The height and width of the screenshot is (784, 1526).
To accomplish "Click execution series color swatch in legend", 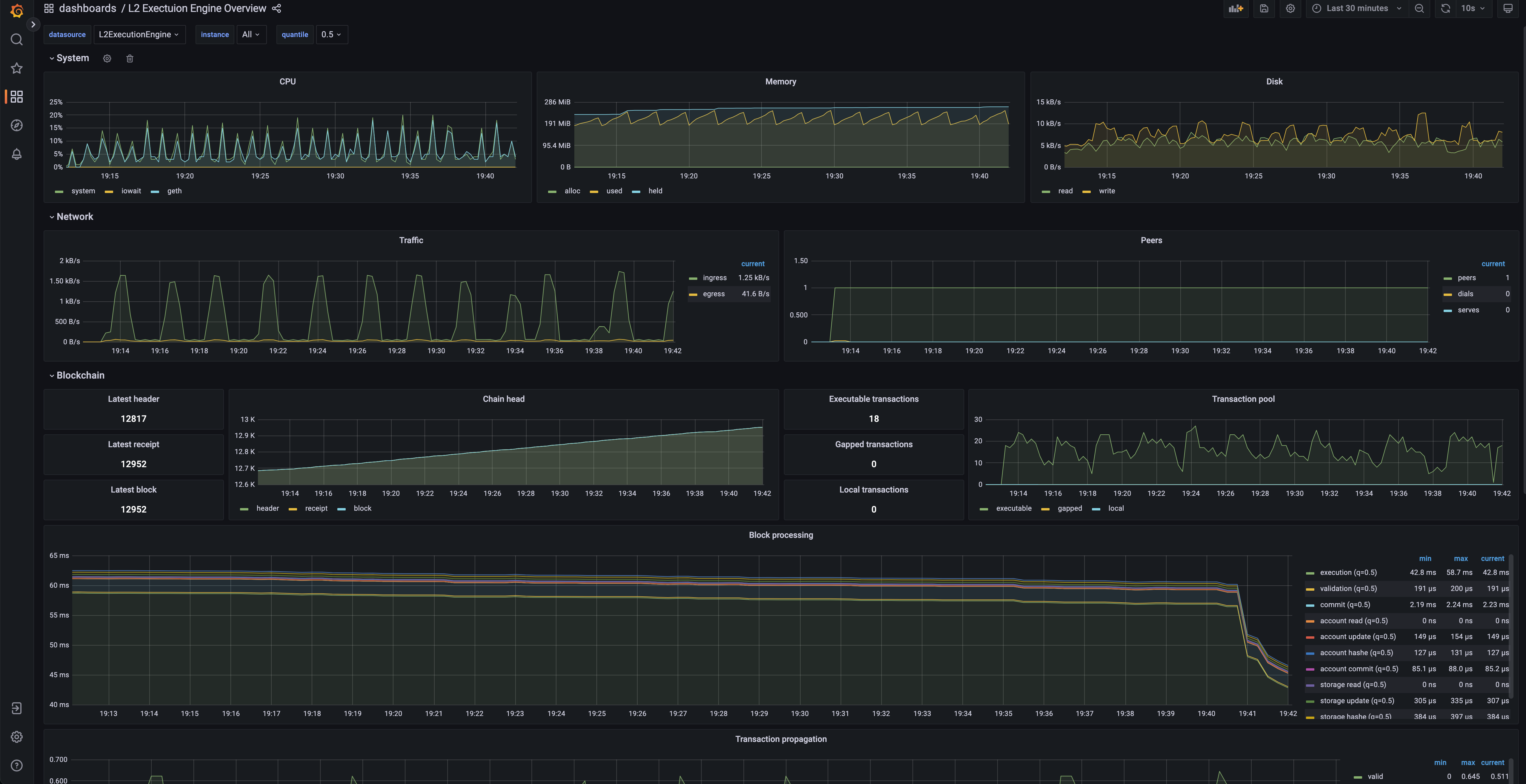I will click(1310, 573).
